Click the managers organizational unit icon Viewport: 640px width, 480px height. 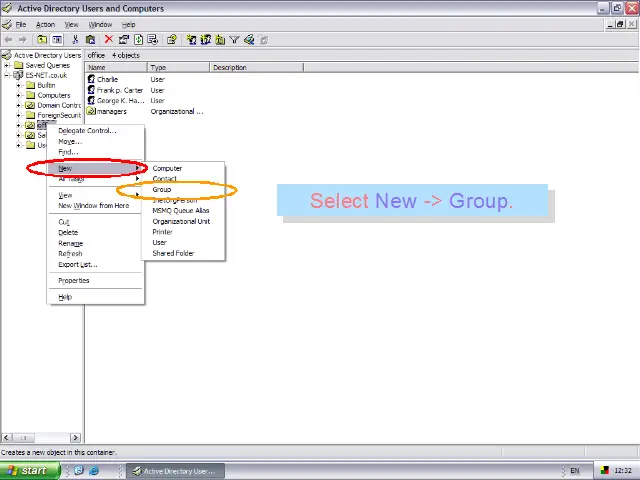(91, 111)
